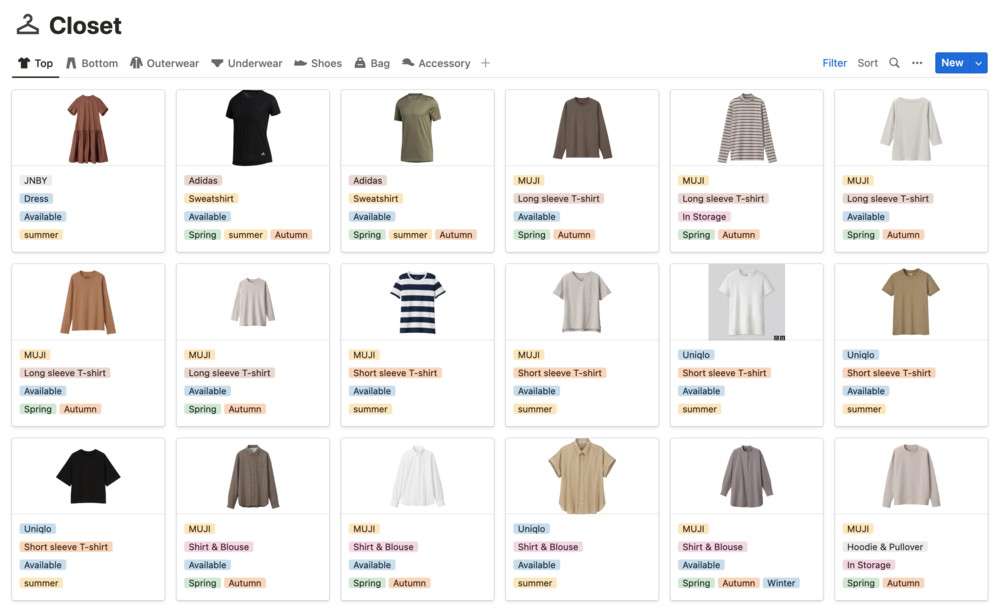Open the black Uniqlo T-shirt thumbnail
This screenshot has width=1005, height=610.
[88, 476]
